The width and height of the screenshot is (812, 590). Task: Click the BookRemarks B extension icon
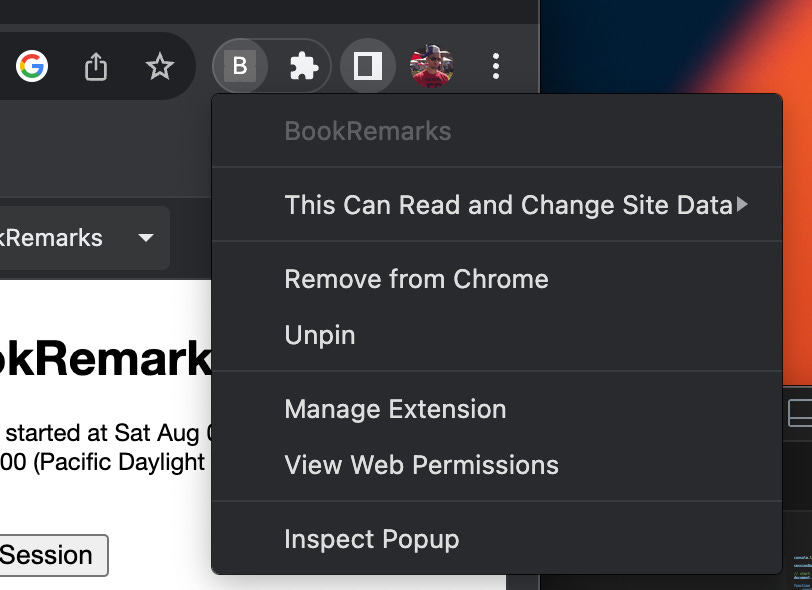coord(240,66)
